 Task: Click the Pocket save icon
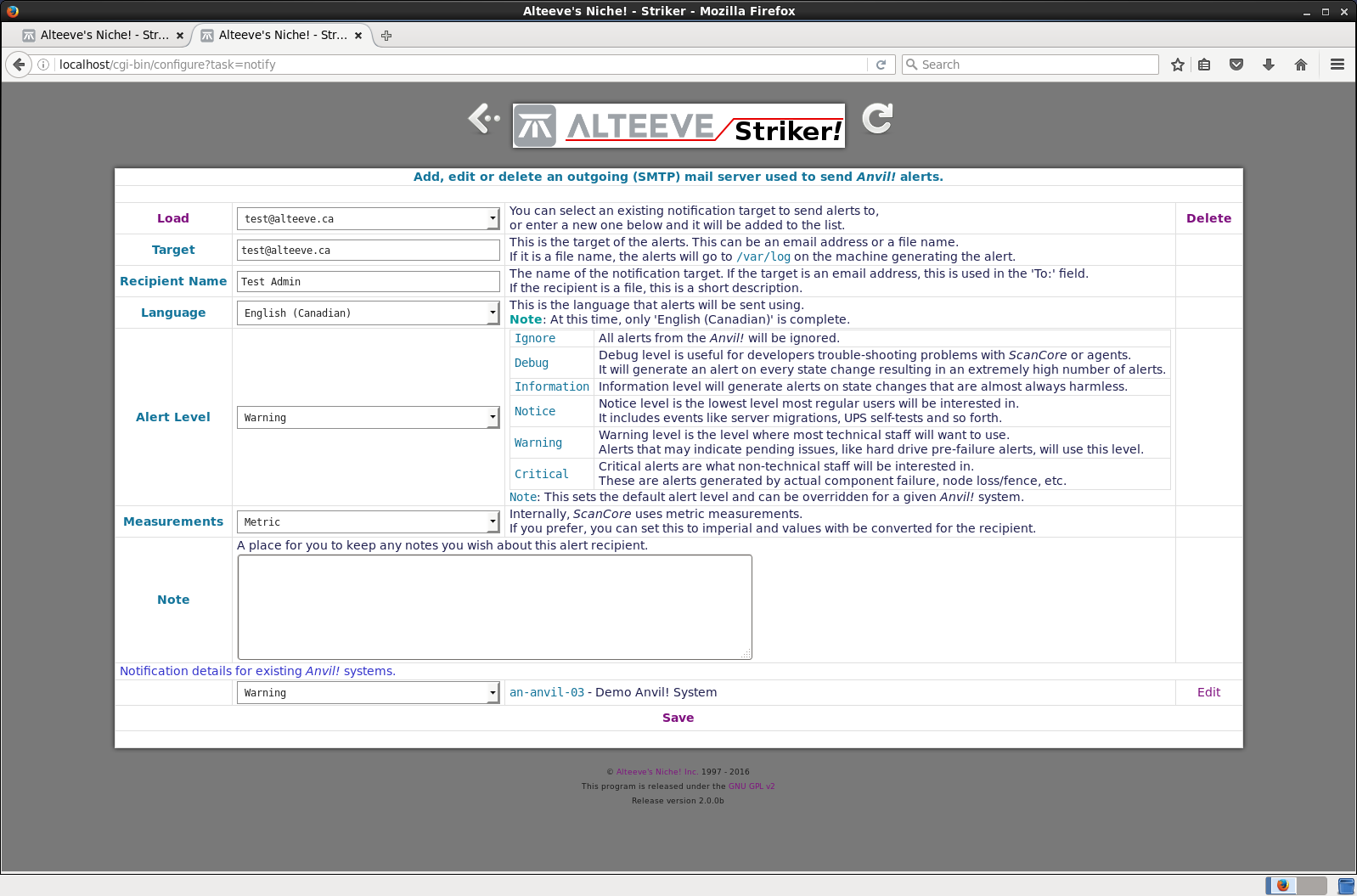1236,65
